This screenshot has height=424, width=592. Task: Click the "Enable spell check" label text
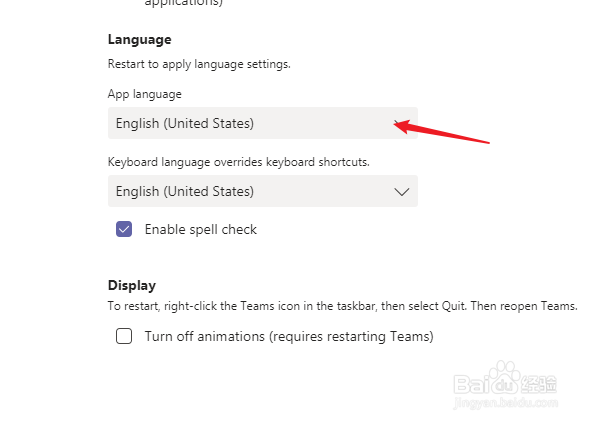(200, 230)
